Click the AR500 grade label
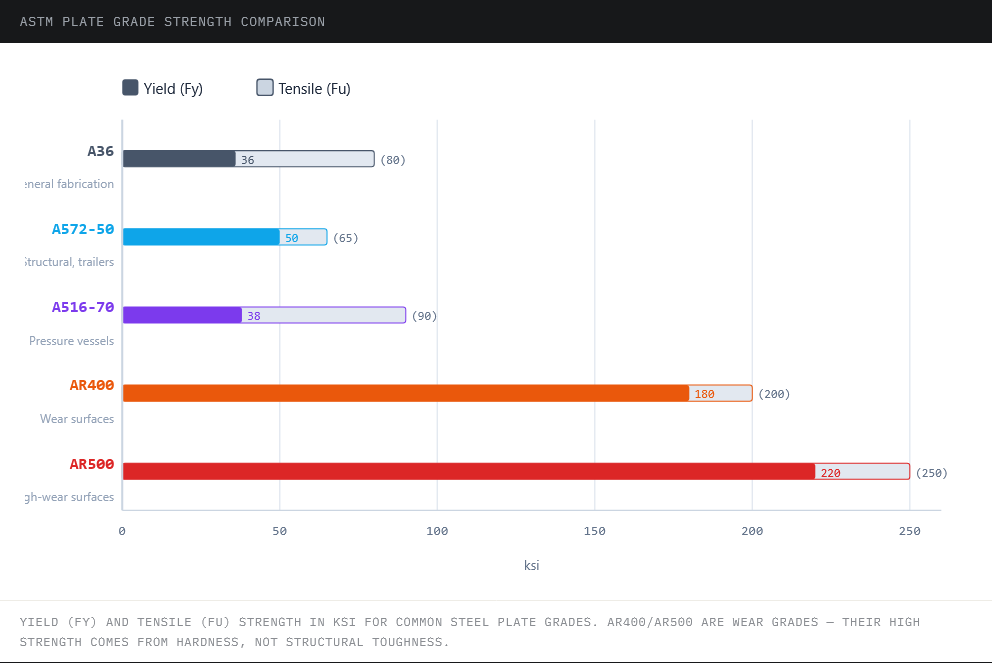 [92, 464]
